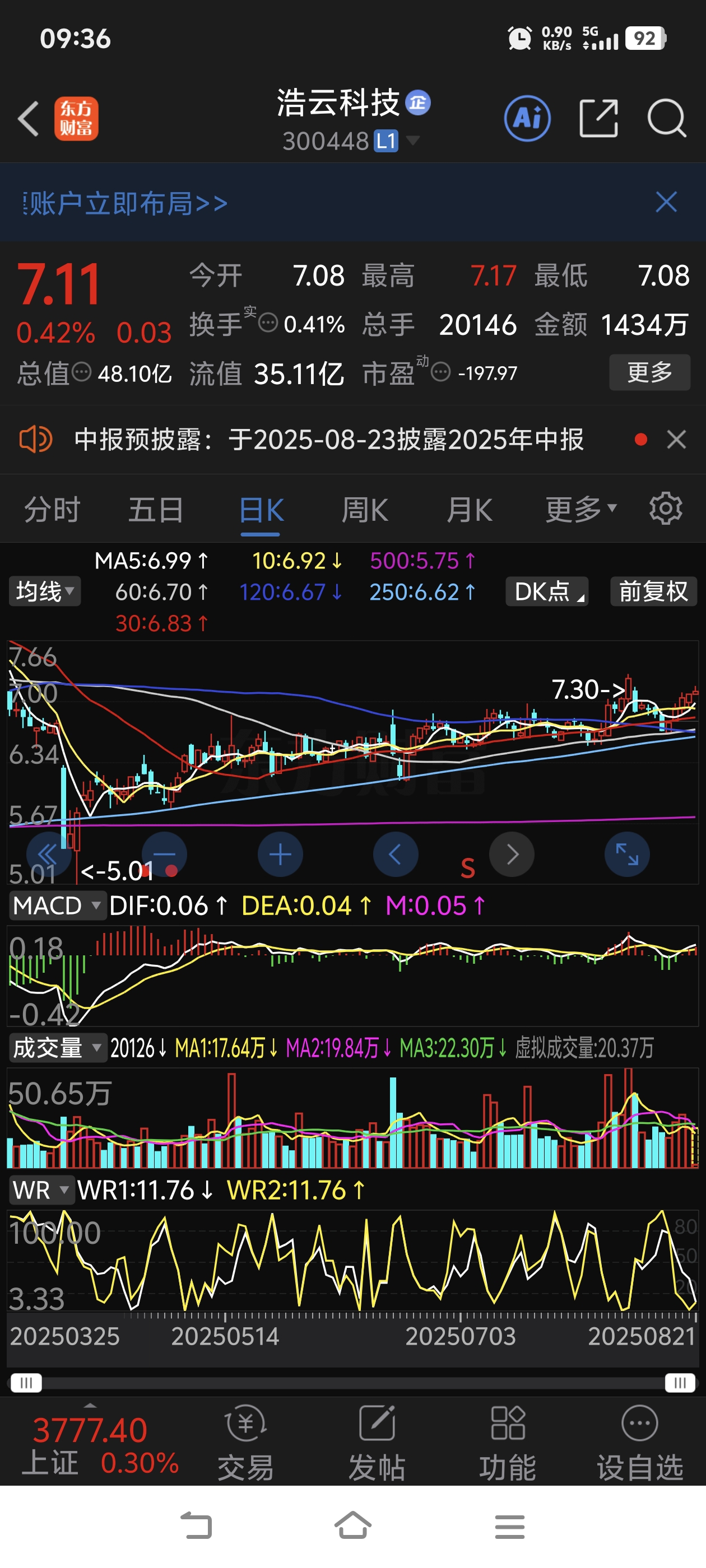Tap the Android recents menu button
The height and width of the screenshot is (1568, 706).
tap(510, 1527)
